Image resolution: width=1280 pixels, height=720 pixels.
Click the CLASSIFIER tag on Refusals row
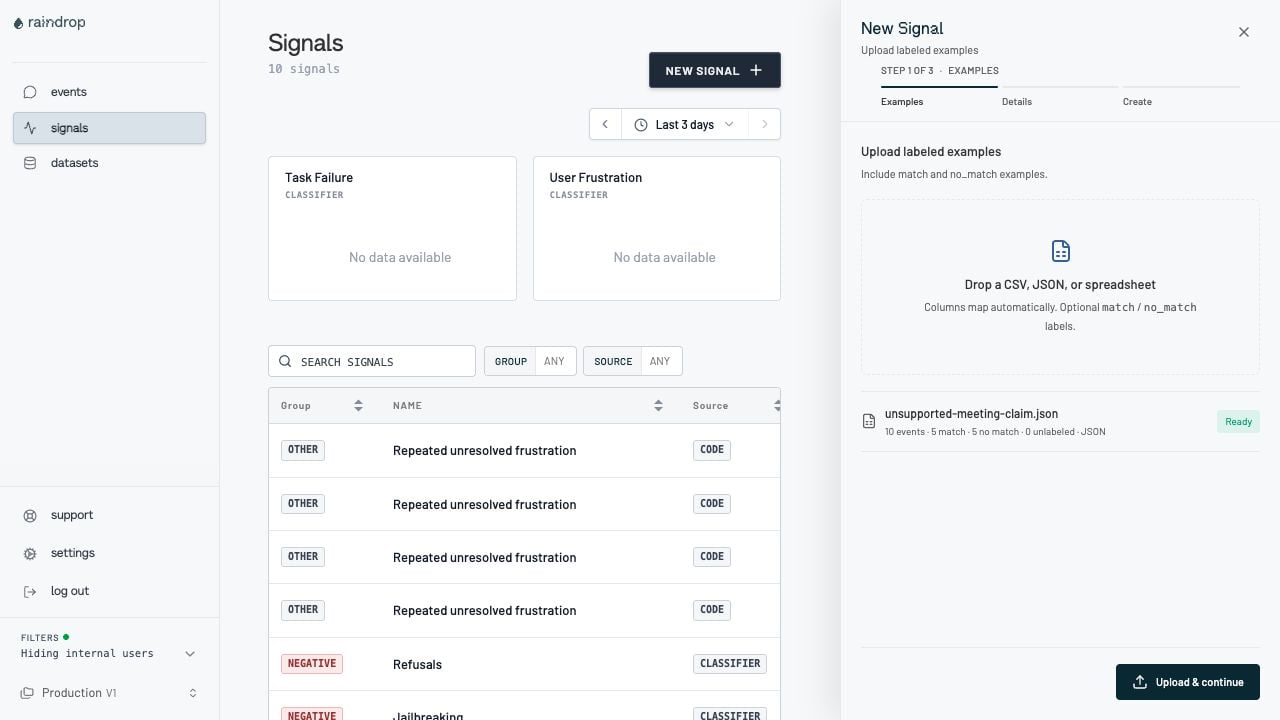coord(730,664)
